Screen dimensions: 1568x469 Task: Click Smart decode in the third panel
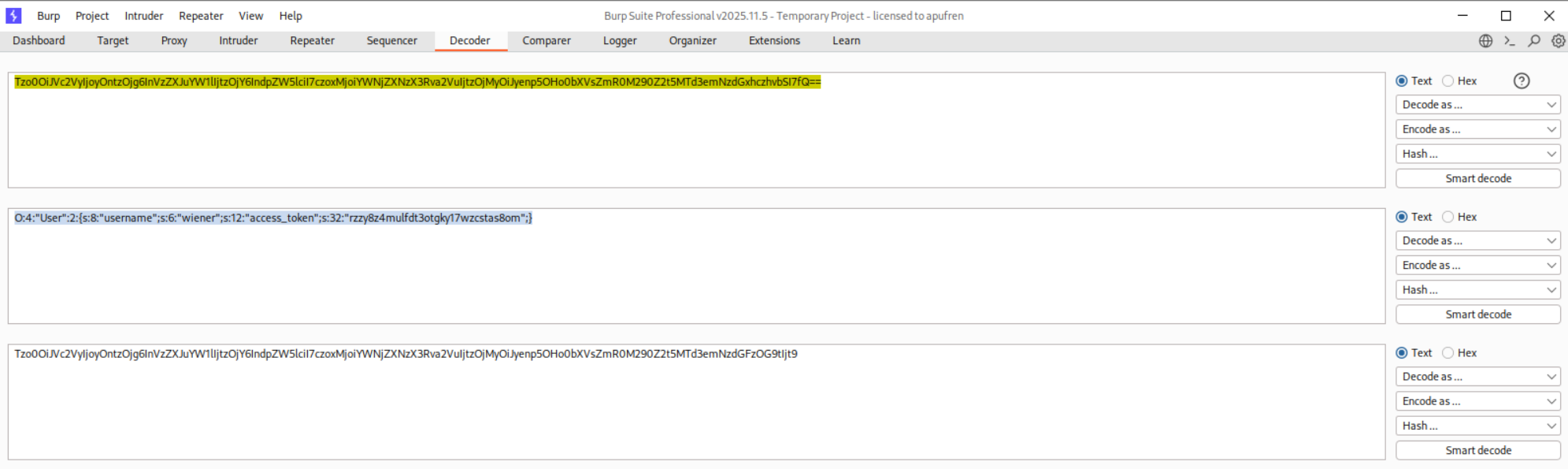point(1477,450)
